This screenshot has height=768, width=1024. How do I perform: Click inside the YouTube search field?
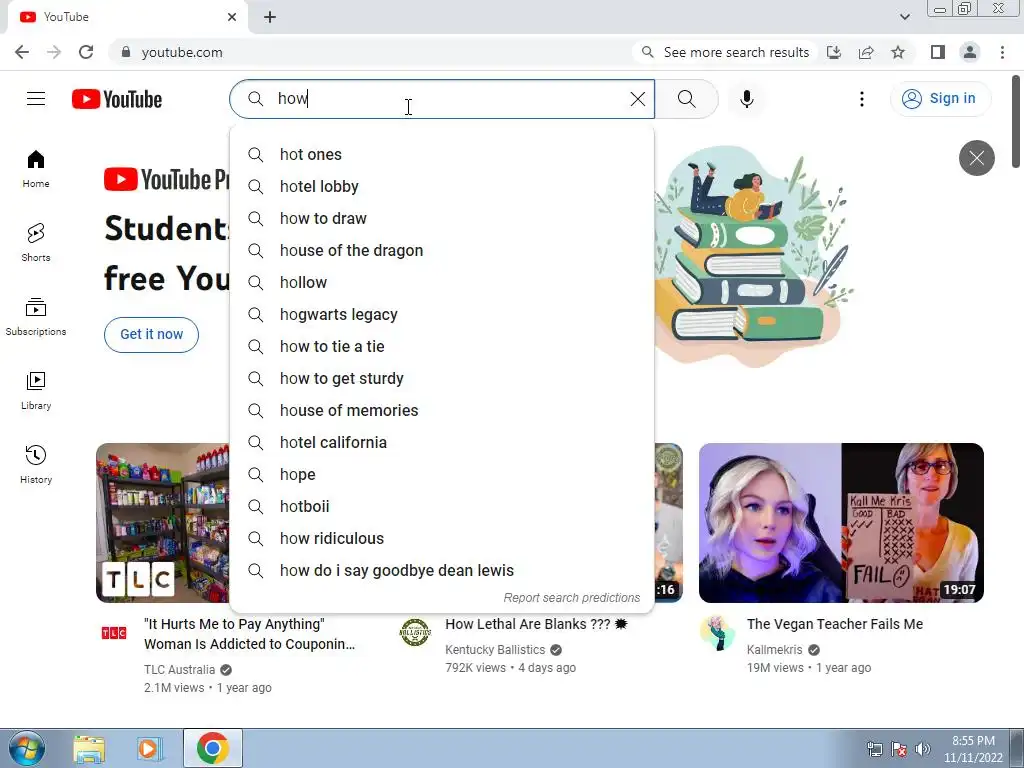click(x=444, y=99)
